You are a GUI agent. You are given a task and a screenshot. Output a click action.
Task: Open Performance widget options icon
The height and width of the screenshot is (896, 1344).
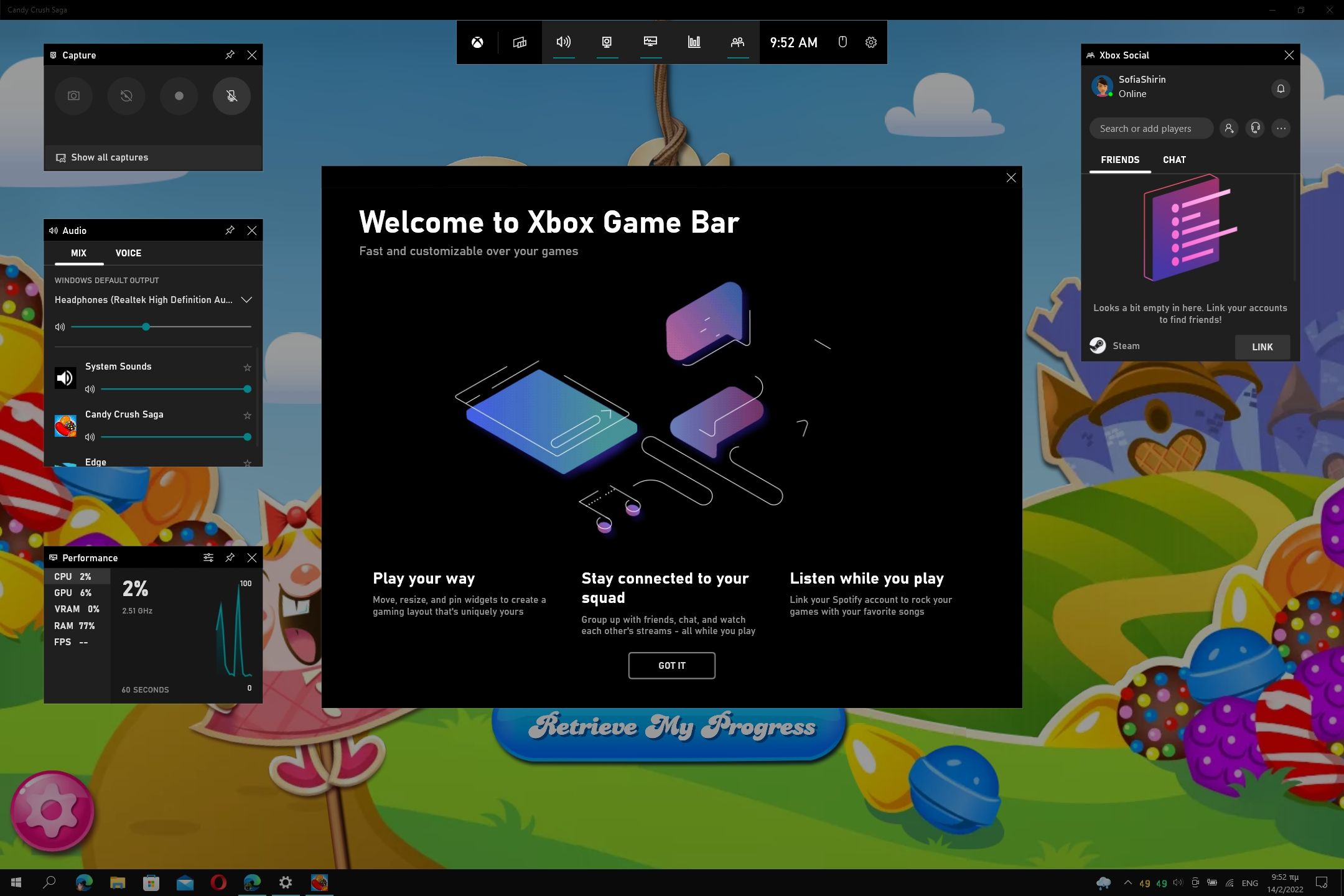208,558
